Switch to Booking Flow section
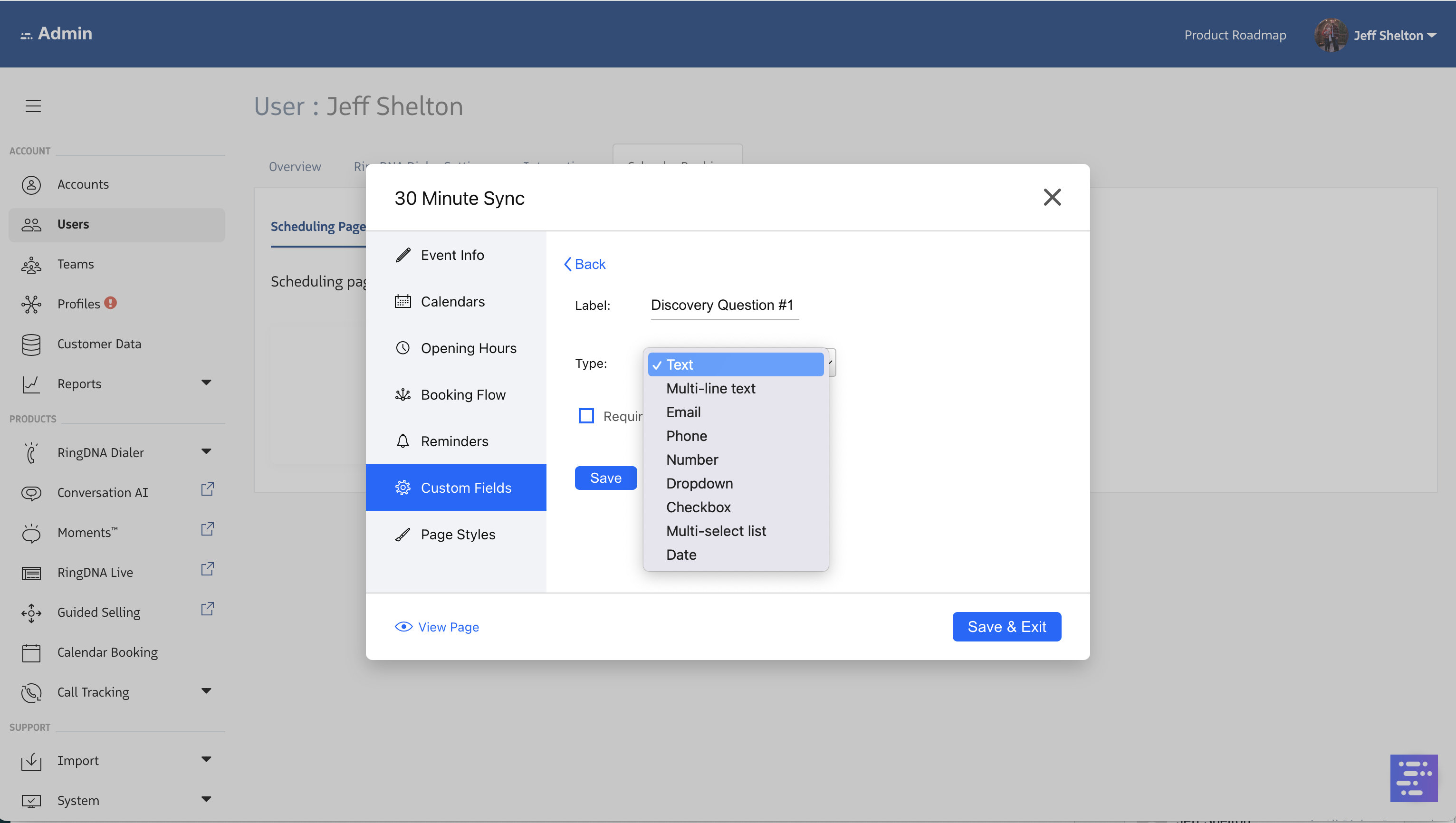Image resolution: width=1456 pixels, height=823 pixels. [462, 394]
